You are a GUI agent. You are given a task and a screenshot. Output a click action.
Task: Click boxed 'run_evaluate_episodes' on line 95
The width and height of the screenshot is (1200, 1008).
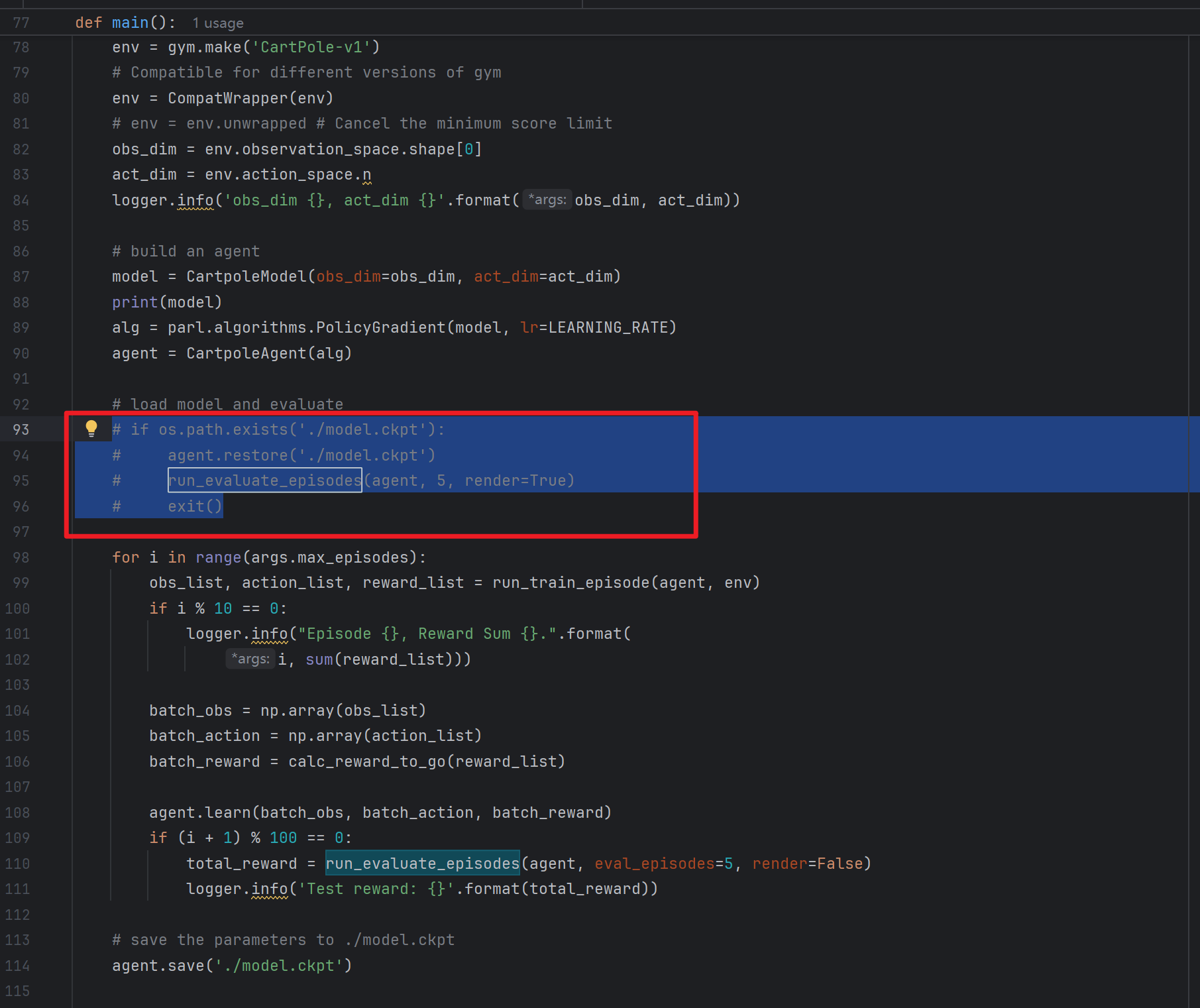pyautogui.click(x=265, y=480)
